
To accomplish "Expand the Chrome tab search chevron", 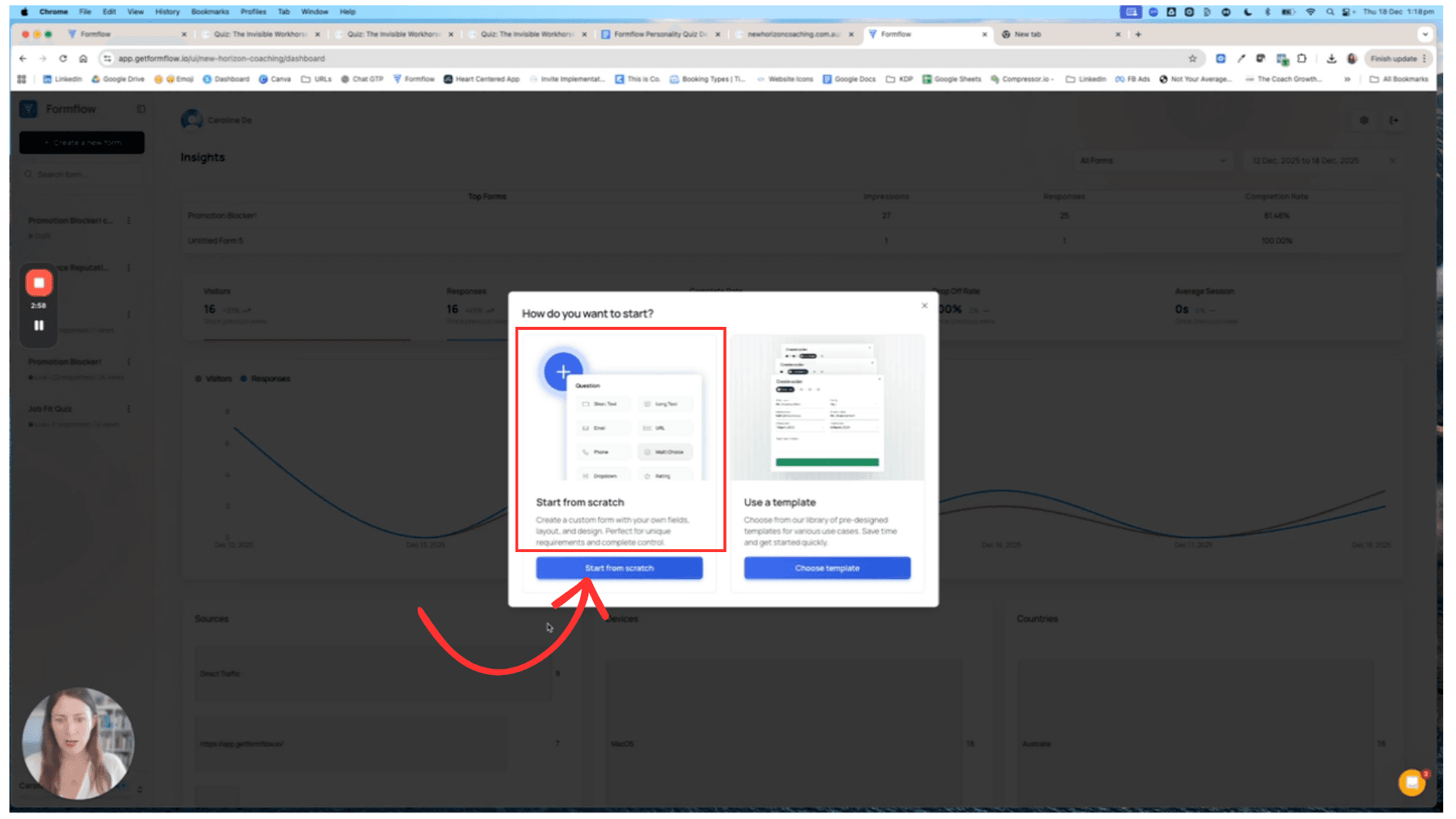I will [x=1425, y=34].
